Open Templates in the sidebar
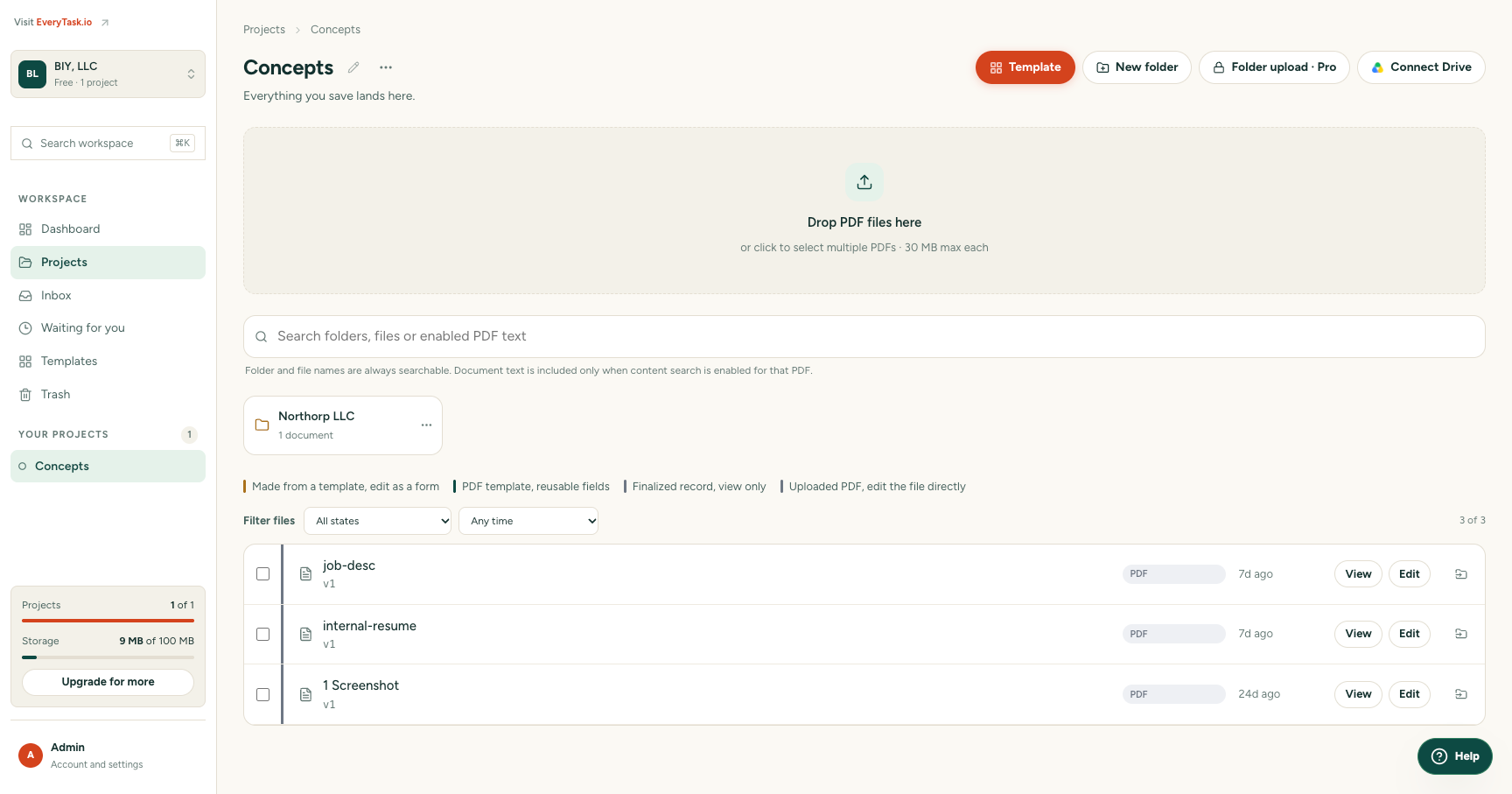 click(x=108, y=362)
